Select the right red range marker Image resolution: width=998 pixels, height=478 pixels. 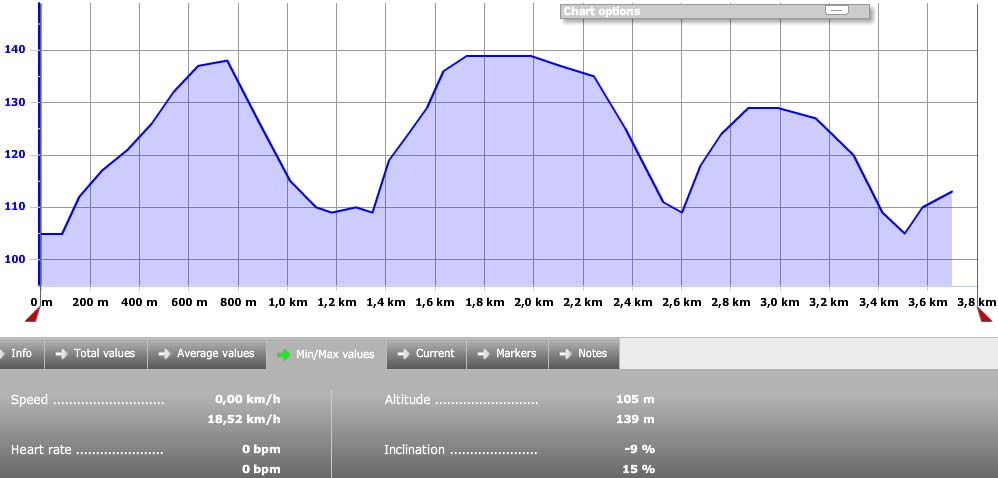click(x=984, y=315)
